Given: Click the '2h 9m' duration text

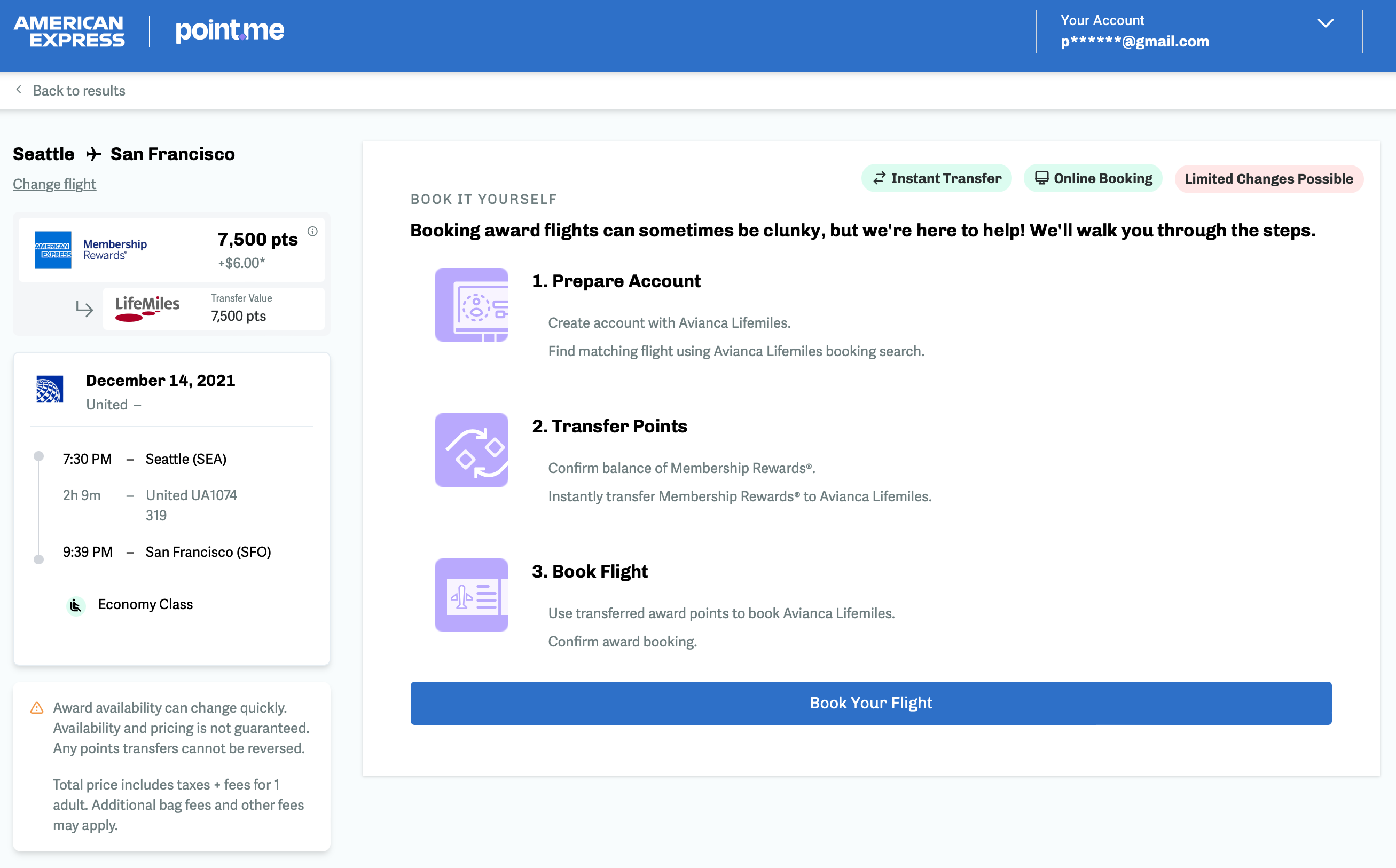Looking at the screenshot, I should coord(82,495).
